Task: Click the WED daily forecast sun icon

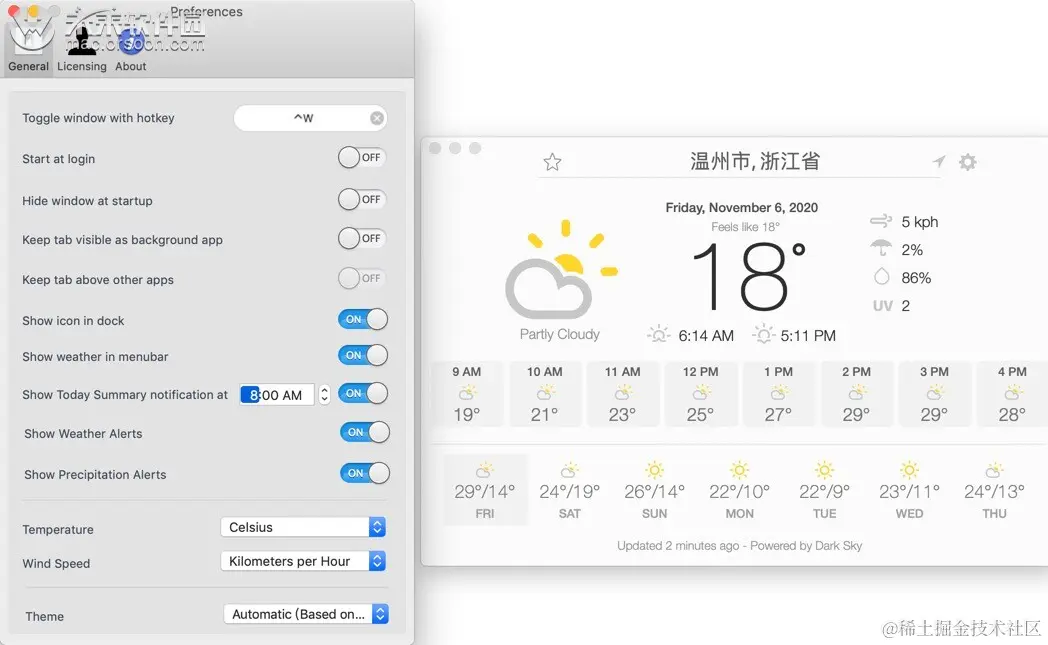Action: (x=909, y=470)
